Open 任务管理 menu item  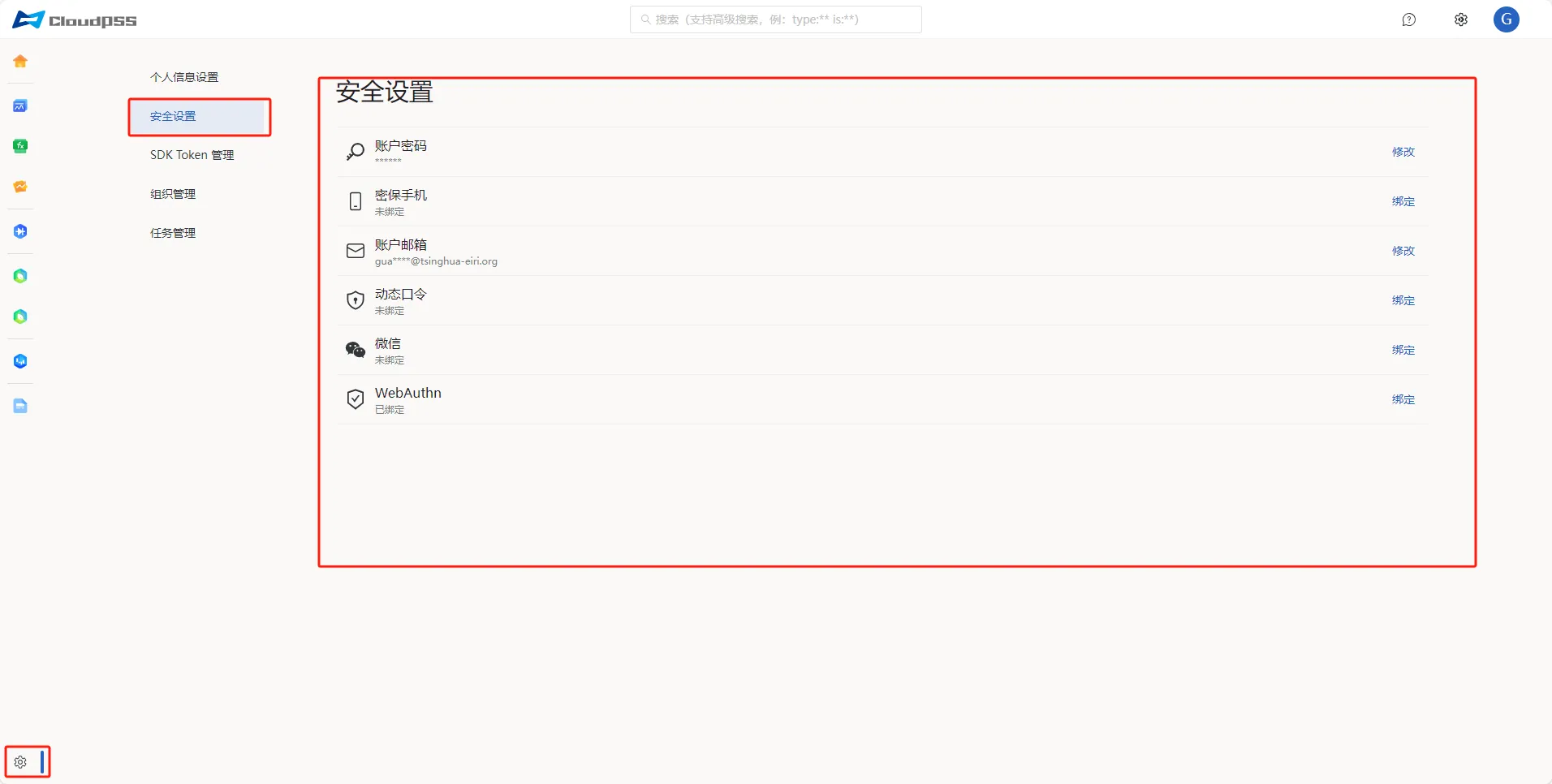tap(173, 233)
